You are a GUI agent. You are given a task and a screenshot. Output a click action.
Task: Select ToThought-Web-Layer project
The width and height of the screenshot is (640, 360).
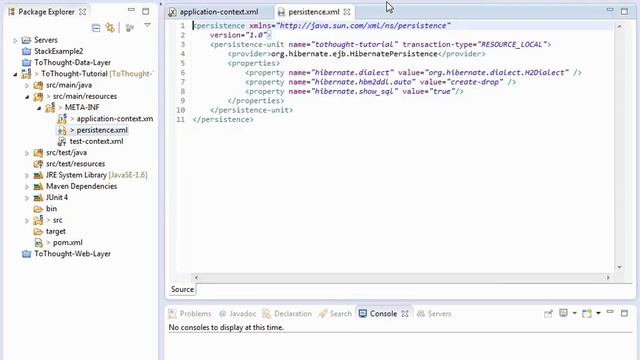72,253
